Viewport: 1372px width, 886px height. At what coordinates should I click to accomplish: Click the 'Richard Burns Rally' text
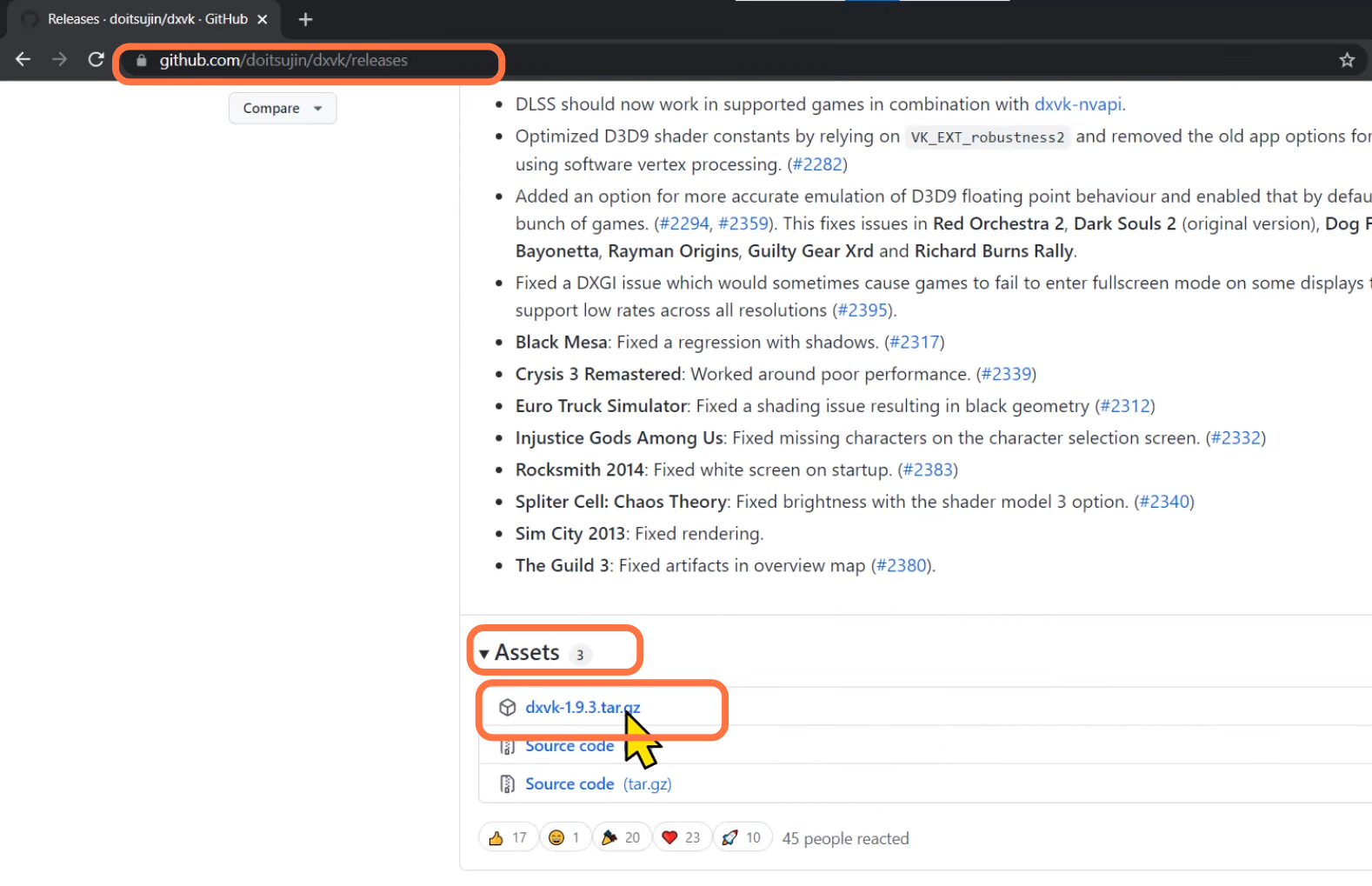[x=995, y=251]
